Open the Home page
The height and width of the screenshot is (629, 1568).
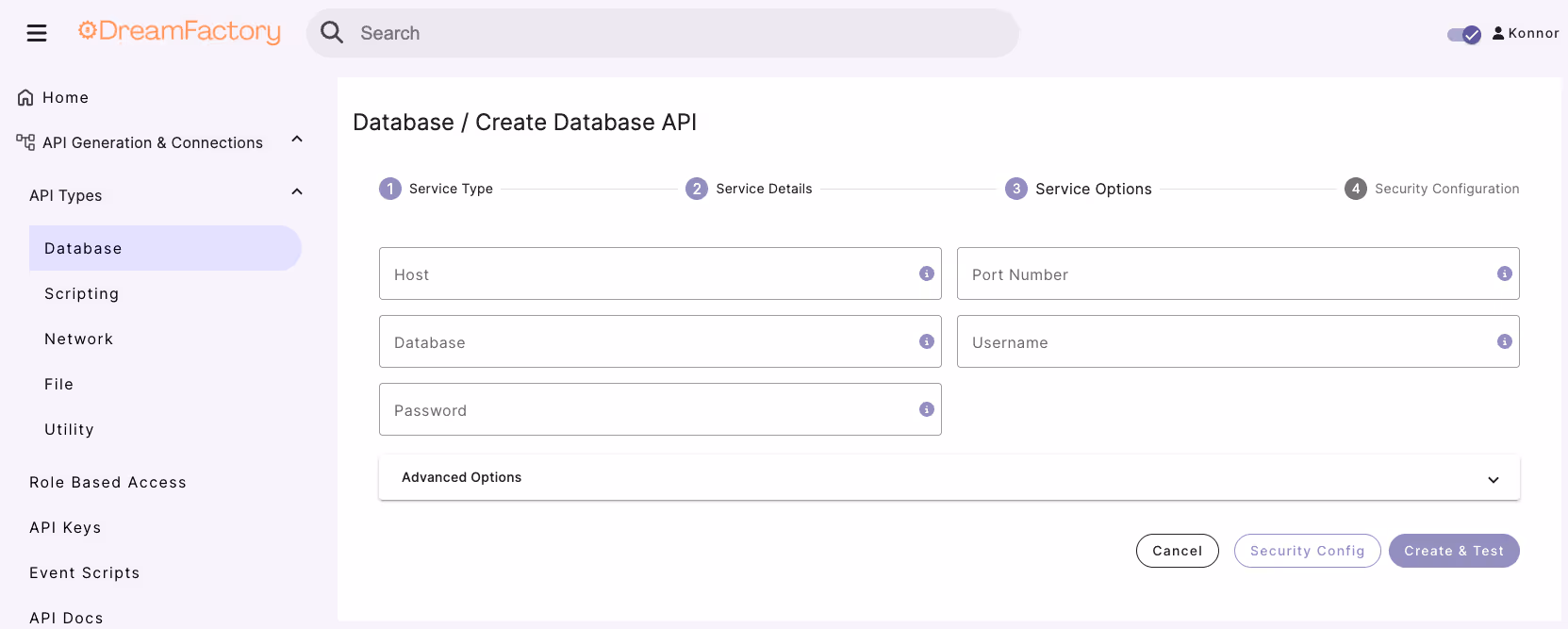click(x=65, y=97)
